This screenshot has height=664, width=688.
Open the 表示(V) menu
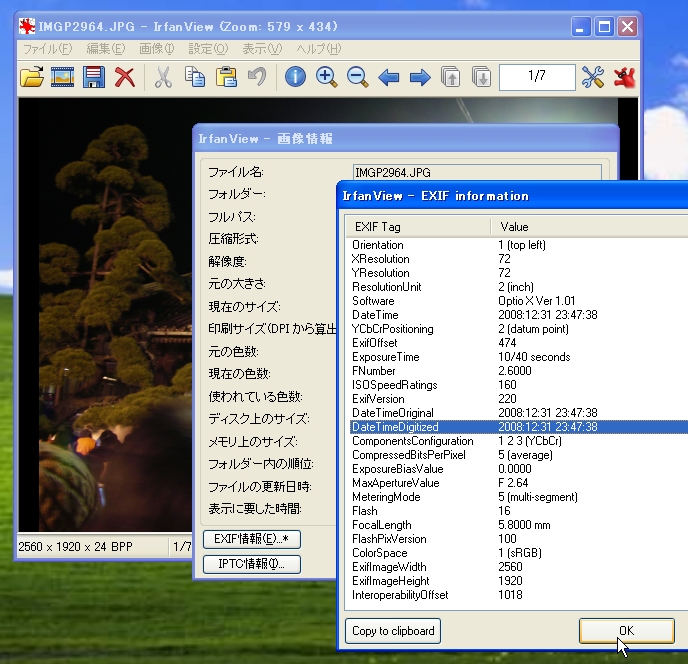pos(262,49)
